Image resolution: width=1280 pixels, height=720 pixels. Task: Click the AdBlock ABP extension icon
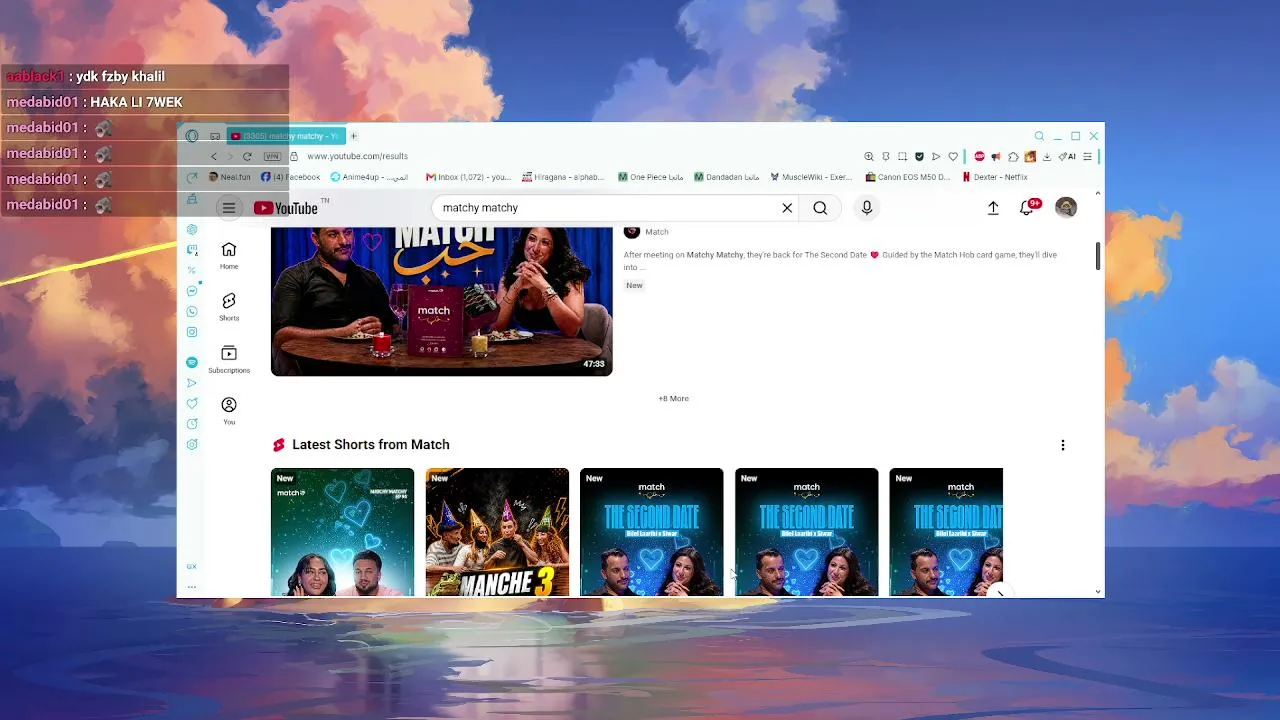[x=979, y=156]
